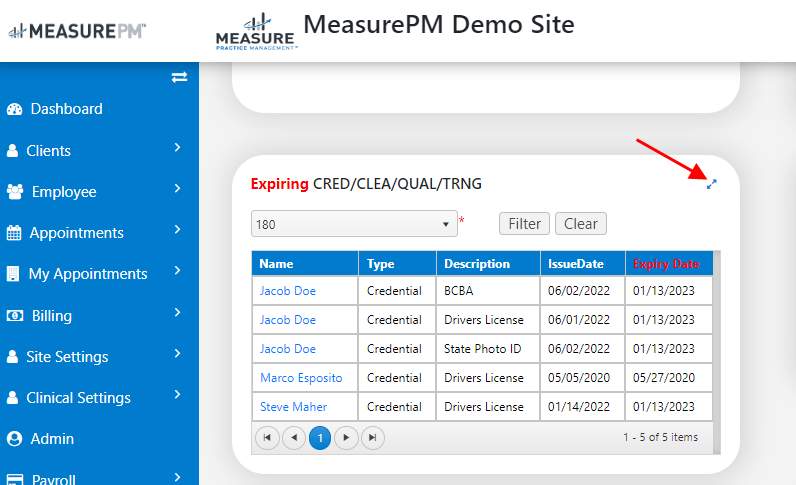Click the Dashboard gauge icon

[14, 109]
